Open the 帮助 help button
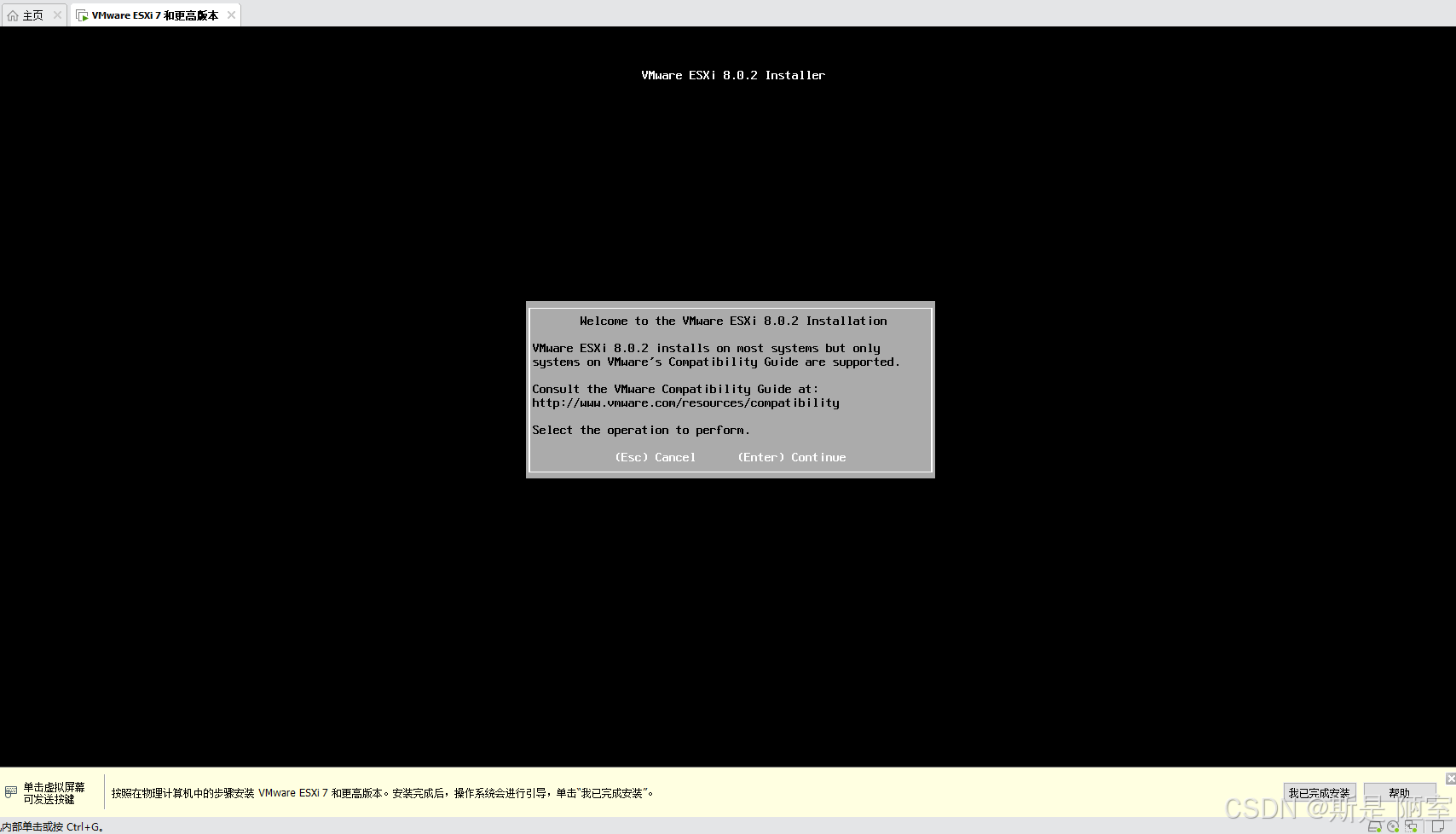The image size is (1456, 834). coord(1399,793)
